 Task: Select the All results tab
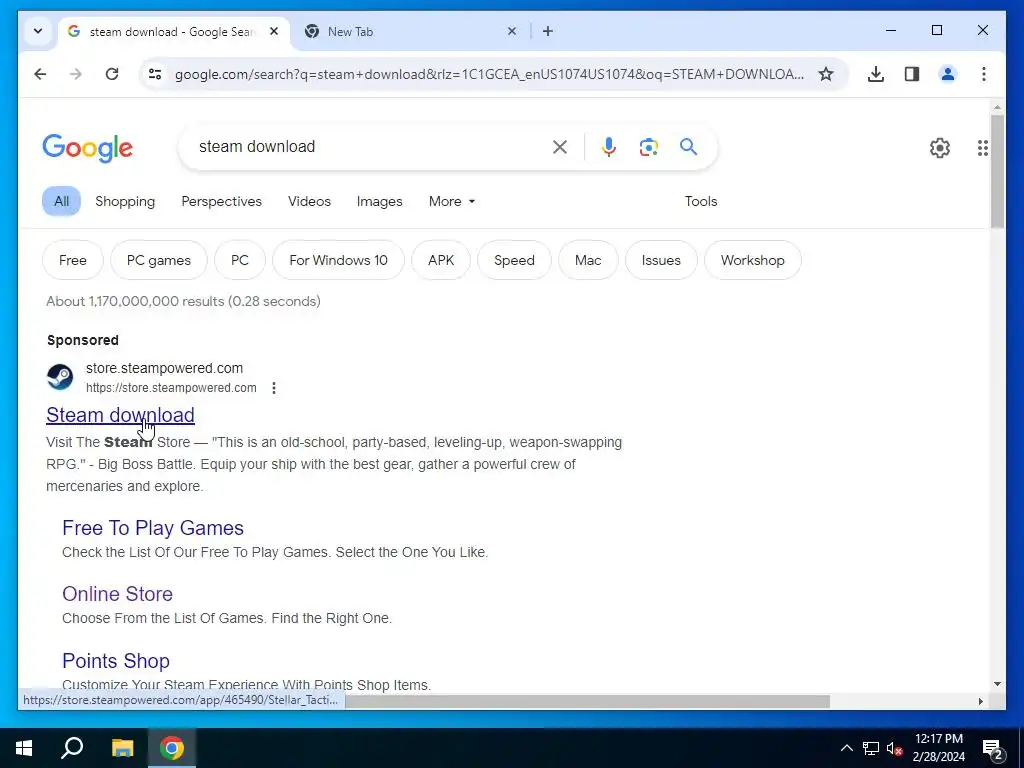click(x=61, y=201)
